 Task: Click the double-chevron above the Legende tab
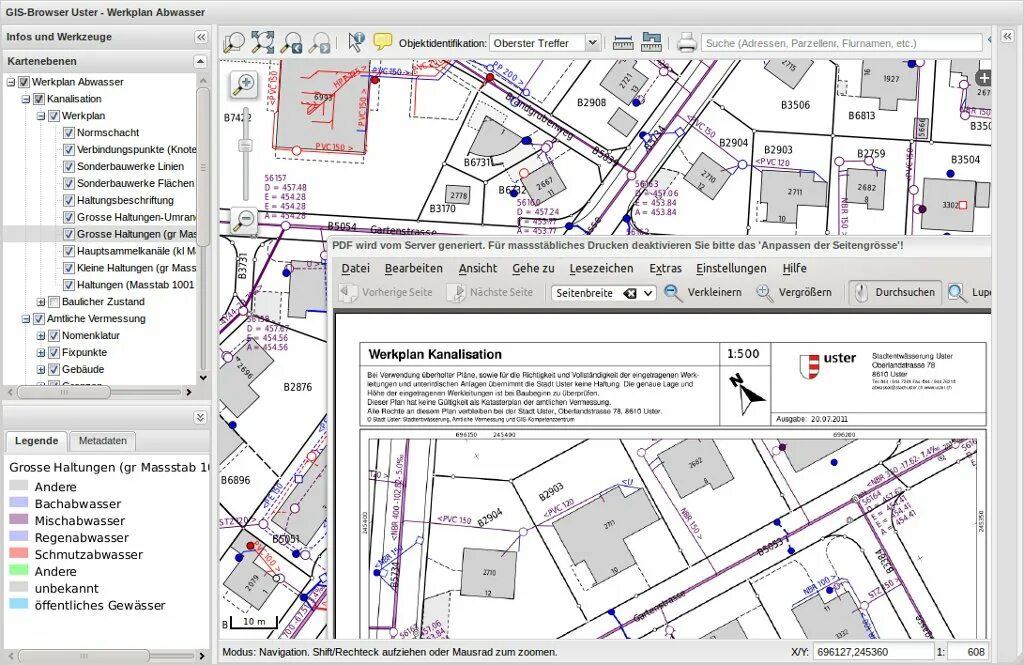(x=200, y=417)
